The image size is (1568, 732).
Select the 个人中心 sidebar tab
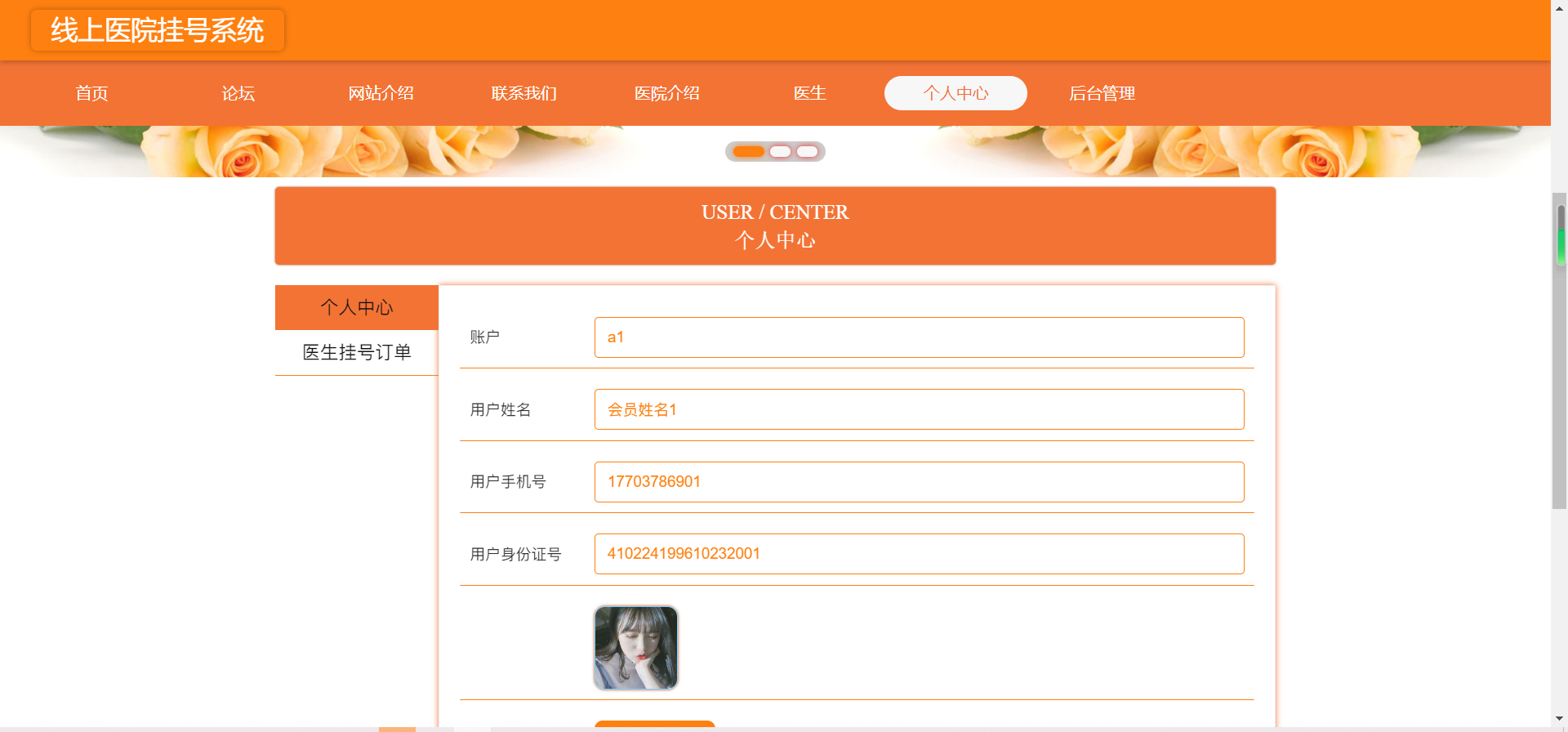(357, 307)
